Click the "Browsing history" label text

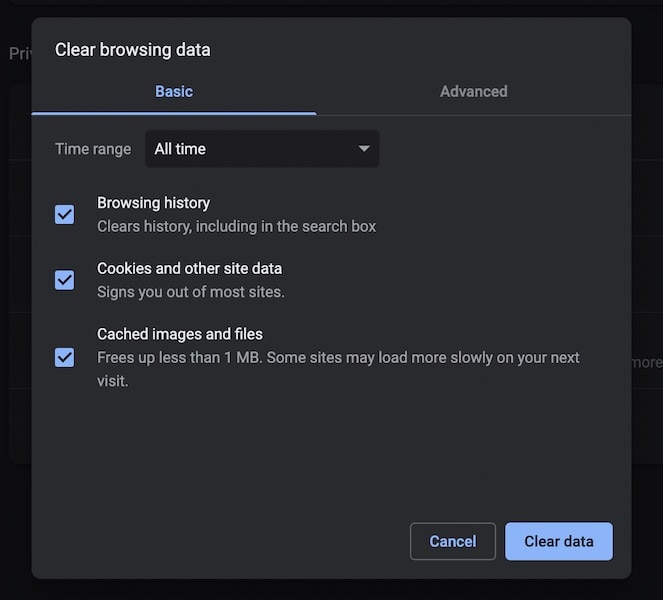153,203
